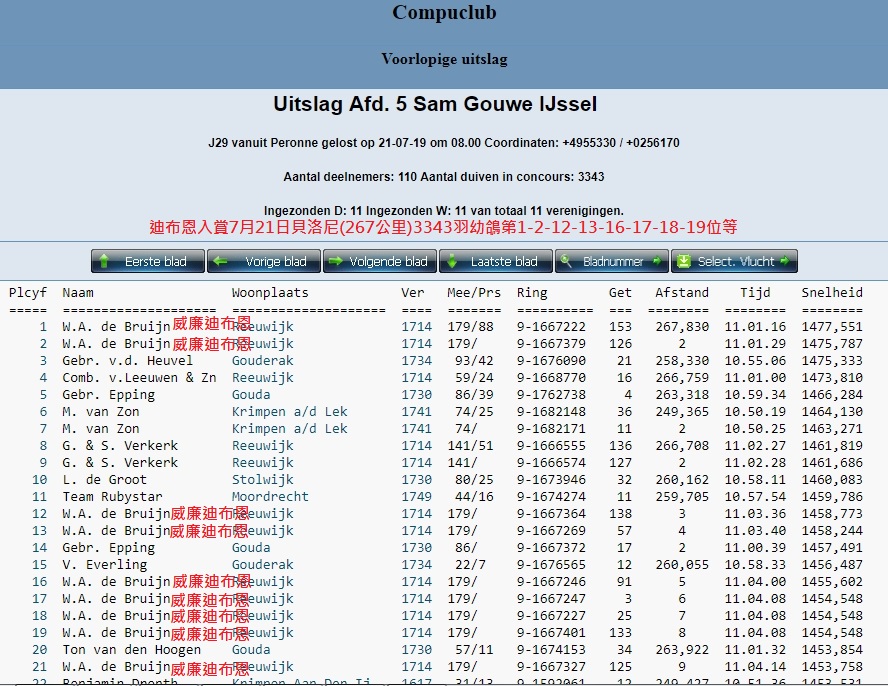The height and width of the screenshot is (686, 888).
Task: Choose a flight with Select. Vlucht
Action: pos(735,261)
